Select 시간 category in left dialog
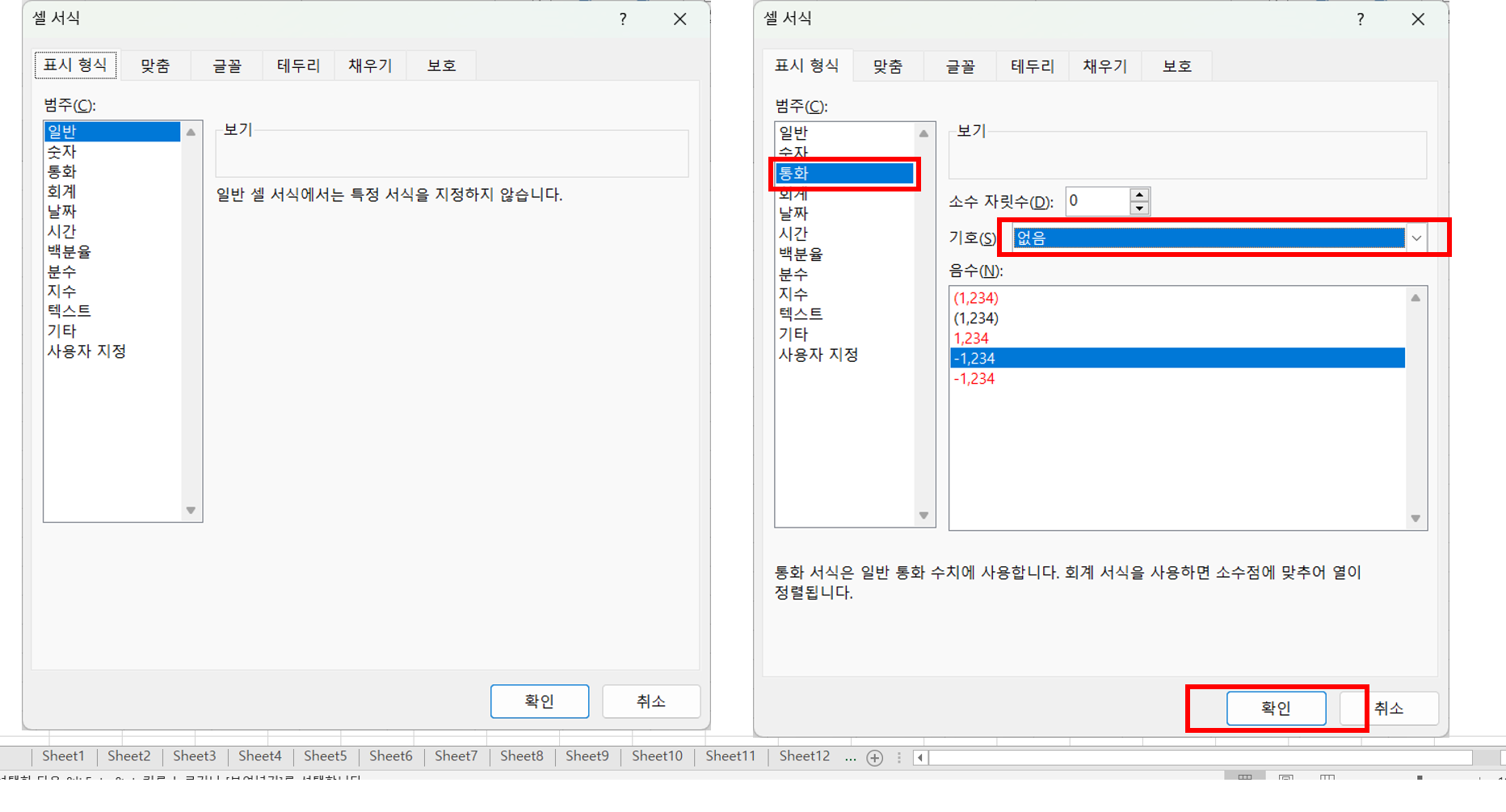 pos(112,231)
